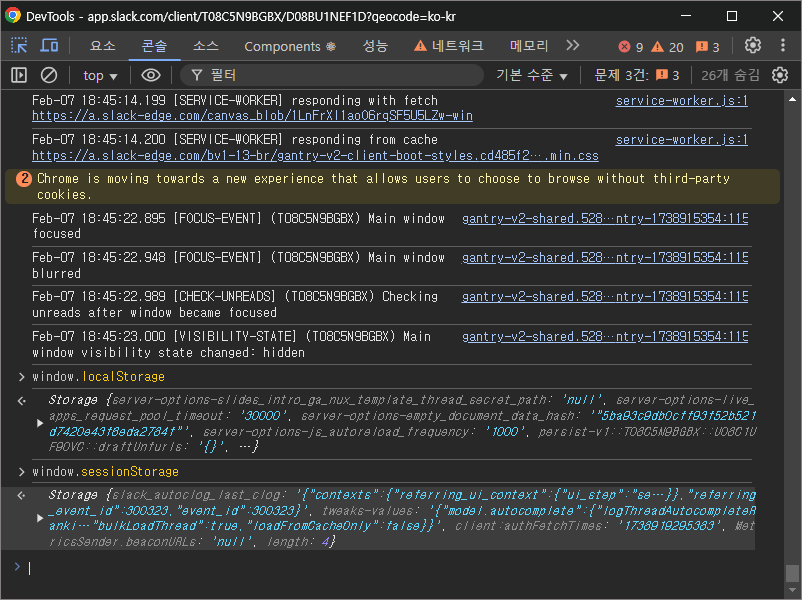Screen dimensions: 802x600
Task: Open console settings gear next to 26개 숨김
Action: point(779,75)
